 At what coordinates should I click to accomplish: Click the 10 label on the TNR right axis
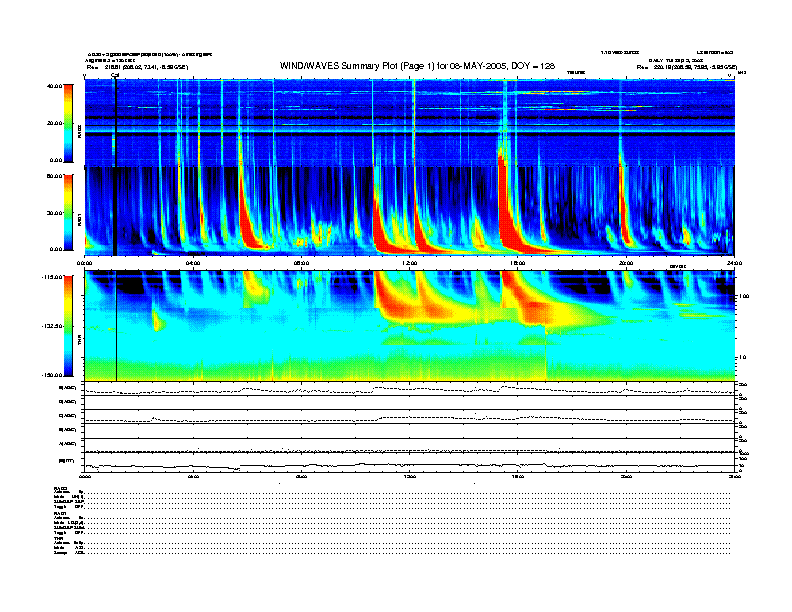[x=743, y=357]
